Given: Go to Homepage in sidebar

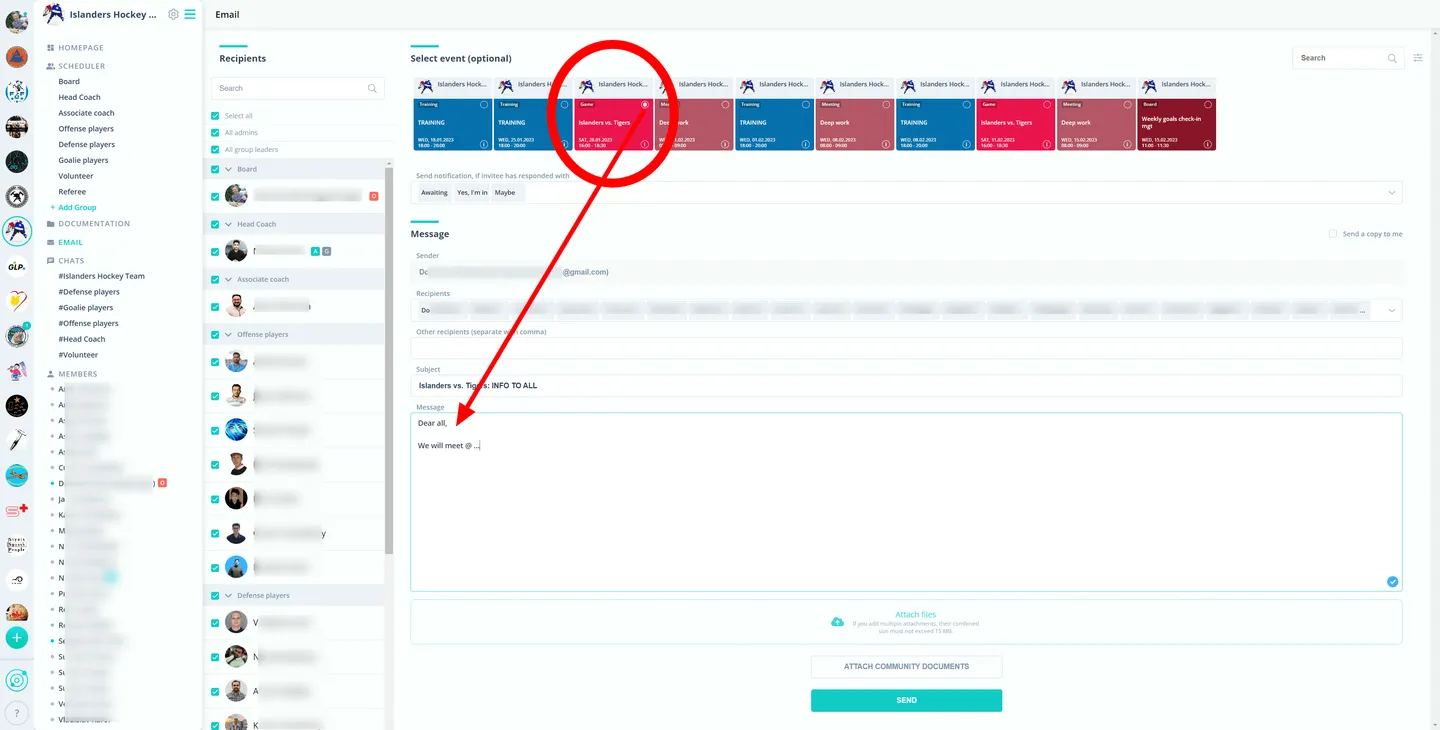Looking at the screenshot, I should [x=80, y=48].
